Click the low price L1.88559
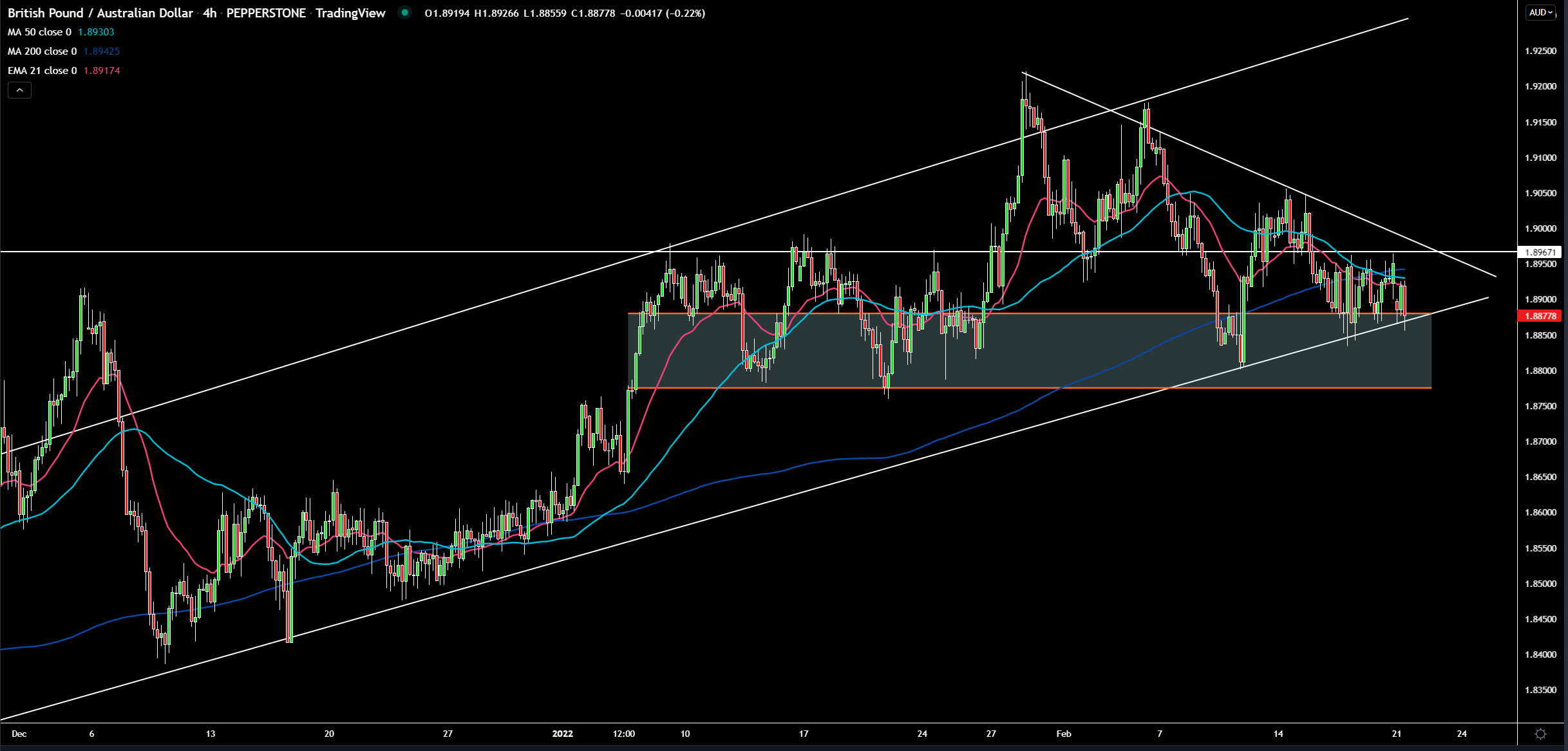Viewport: 1568px width, 751px height. (x=545, y=13)
